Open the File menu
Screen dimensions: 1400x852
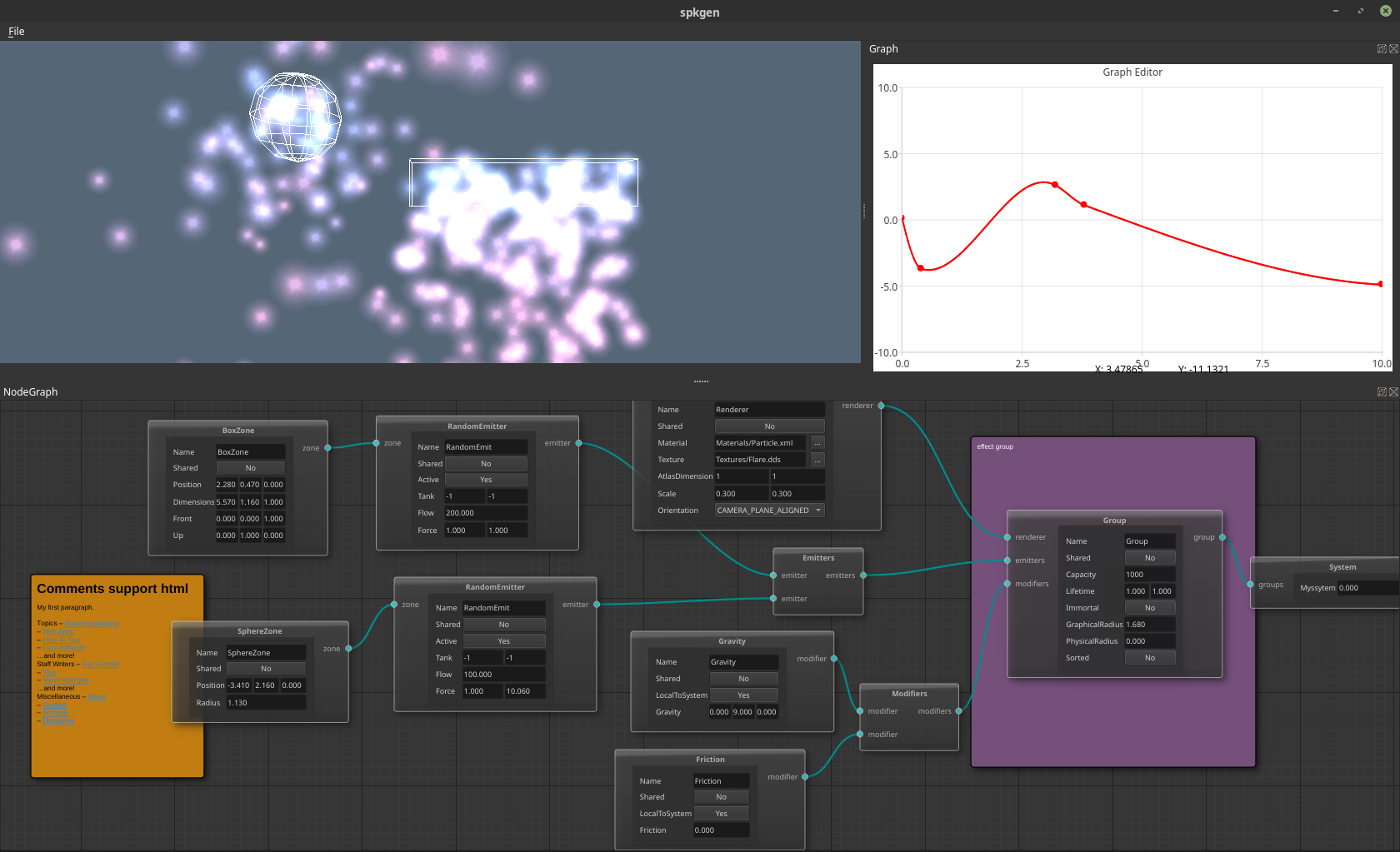click(17, 32)
